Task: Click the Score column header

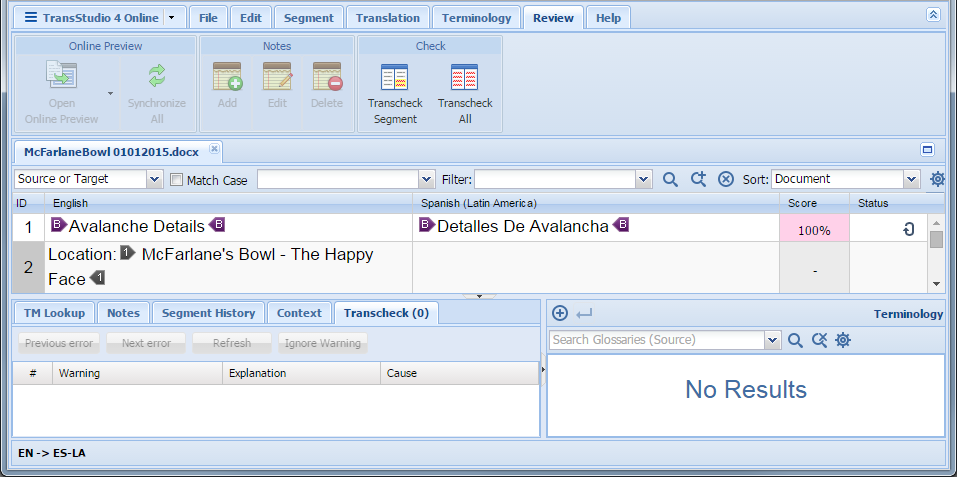Action: (814, 203)
